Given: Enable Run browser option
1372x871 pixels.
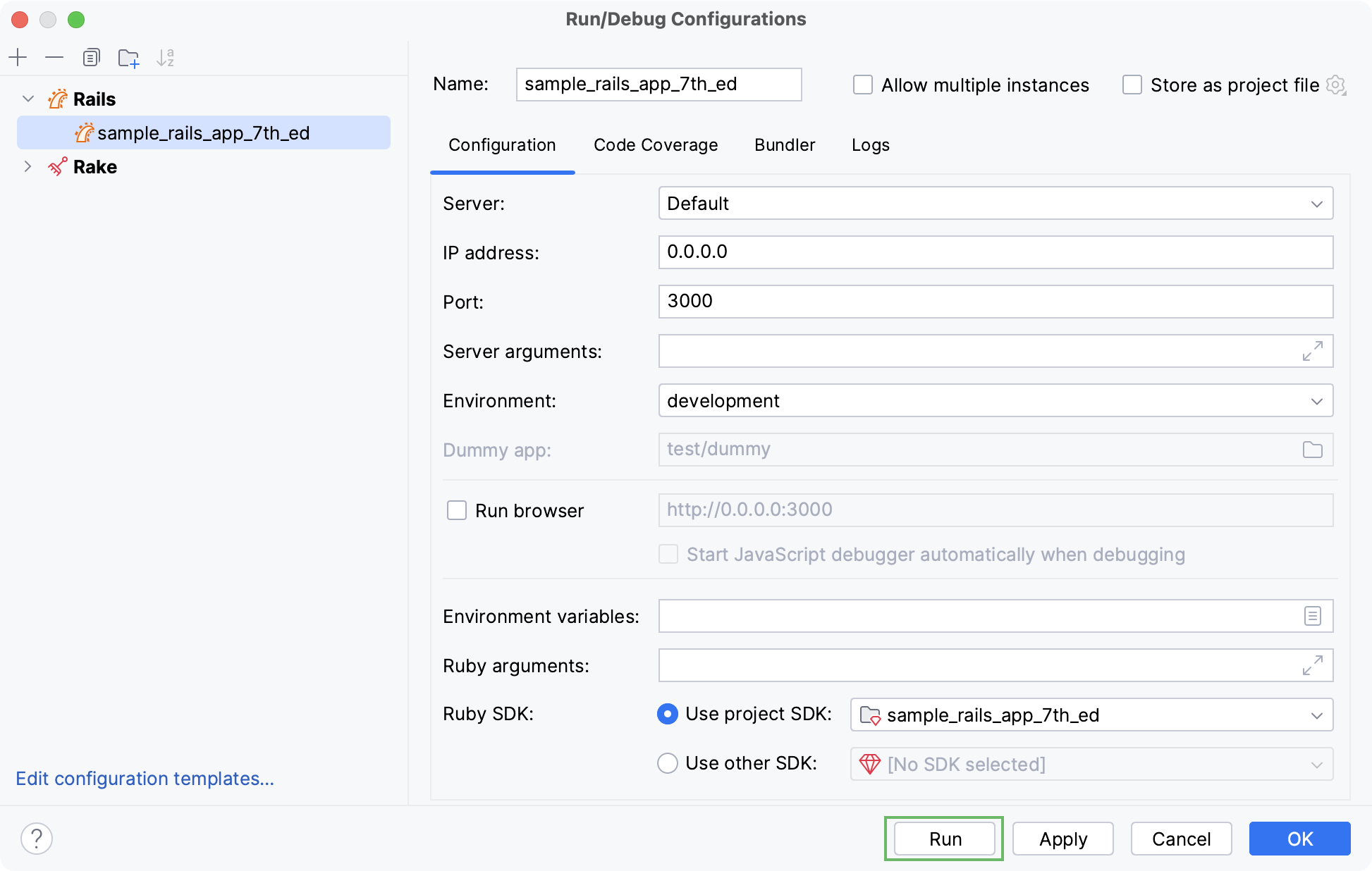Looking at the screenshot, I should pos(457,510).
